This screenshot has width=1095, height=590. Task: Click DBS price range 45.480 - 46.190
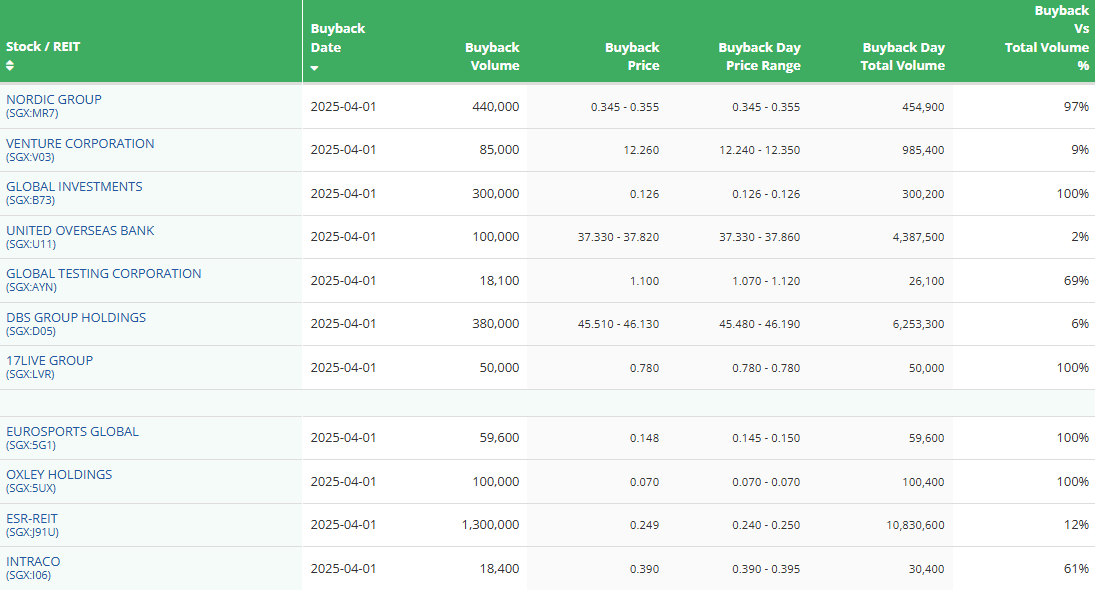[759, 324]
